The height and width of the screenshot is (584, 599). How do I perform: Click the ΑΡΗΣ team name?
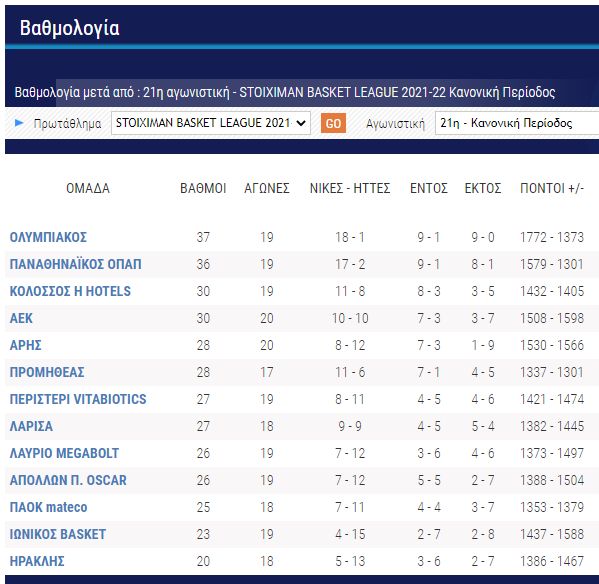point(25,345)
